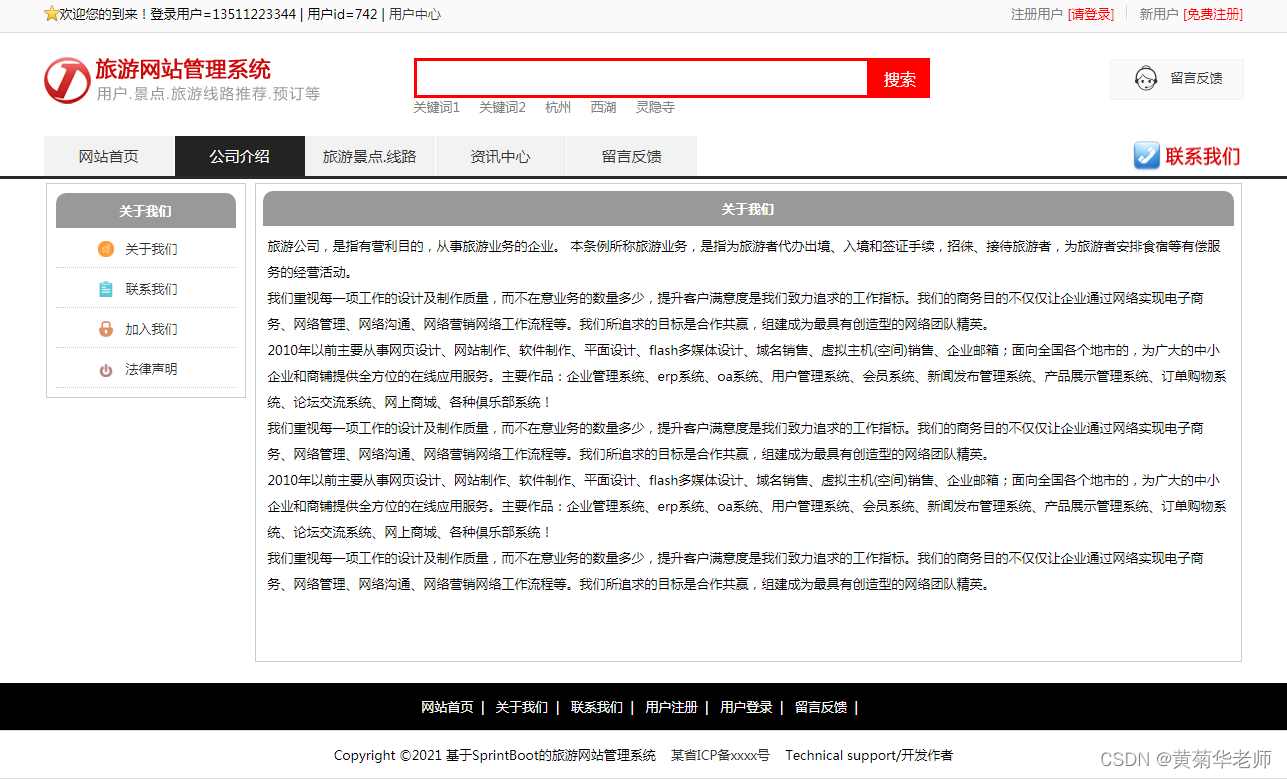Click the red 搜索 button
1287x779 pixels.
tap(898, 78)
